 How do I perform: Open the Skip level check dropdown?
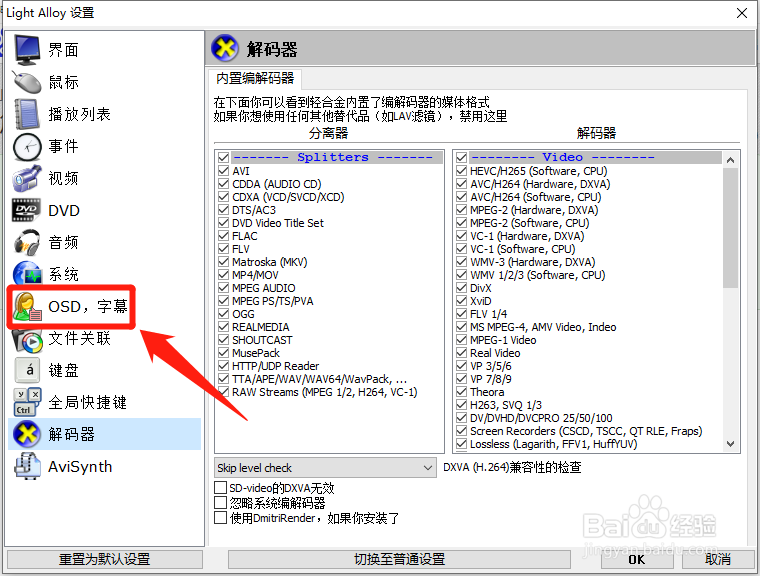pos(325,467)
